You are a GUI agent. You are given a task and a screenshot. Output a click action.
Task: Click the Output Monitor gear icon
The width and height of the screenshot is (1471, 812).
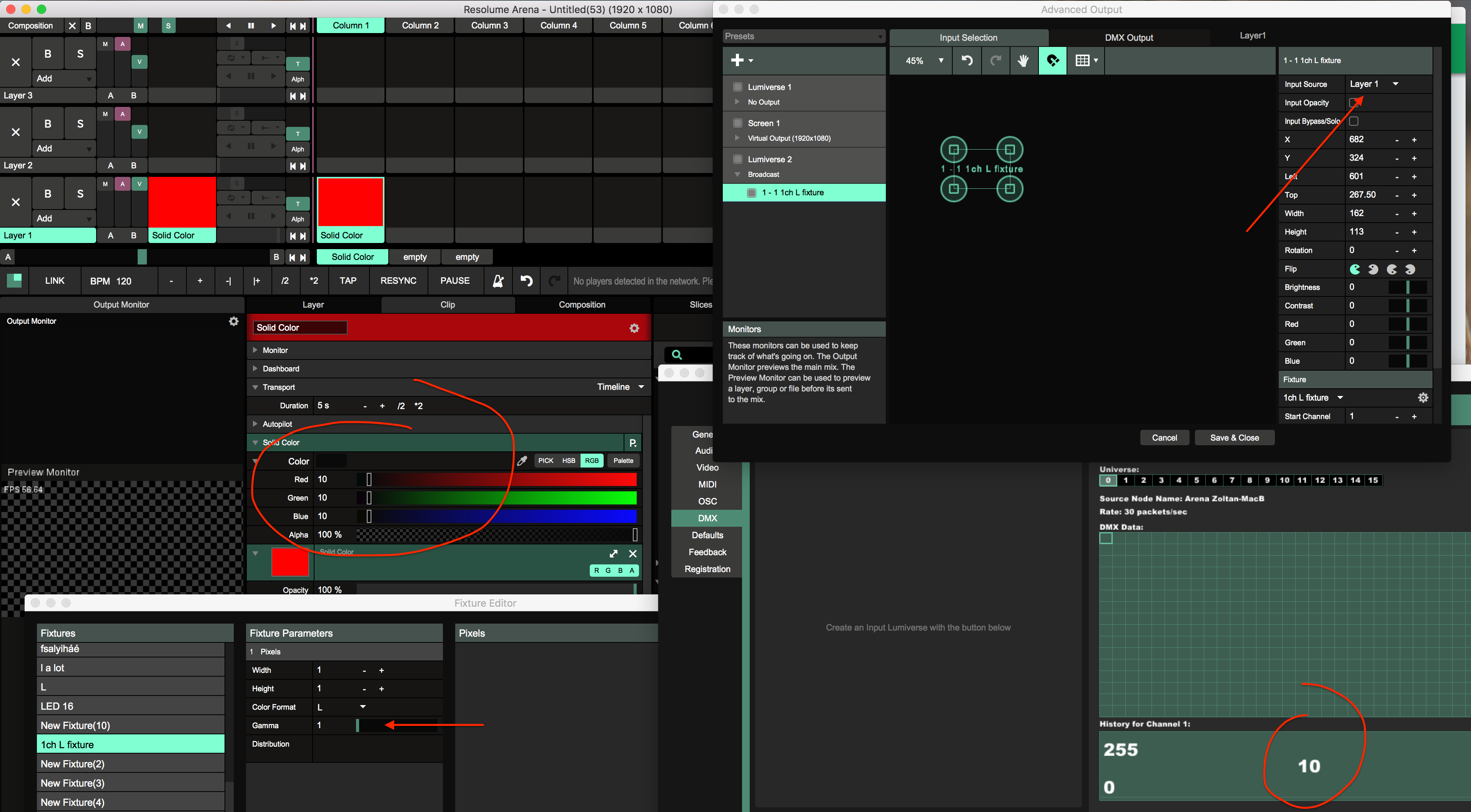[x=233, y=321]
